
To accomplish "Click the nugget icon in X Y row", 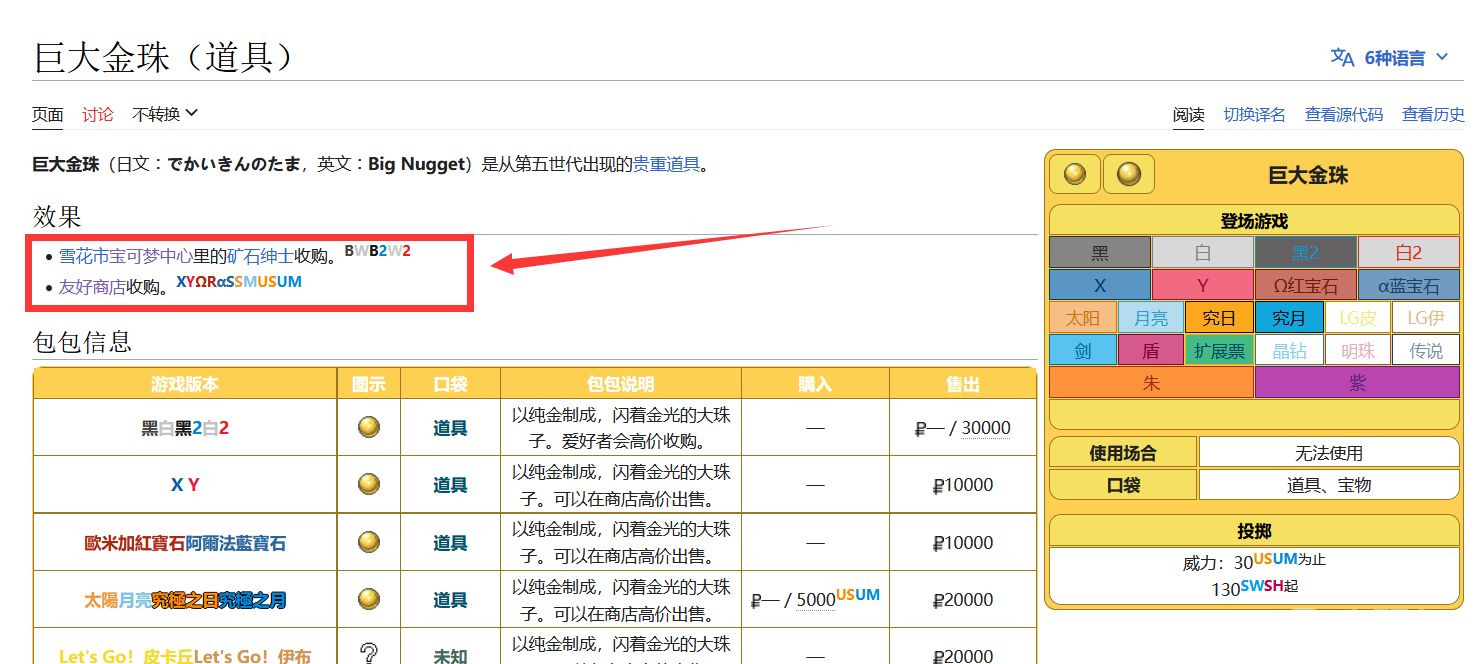I will (369, 484).
